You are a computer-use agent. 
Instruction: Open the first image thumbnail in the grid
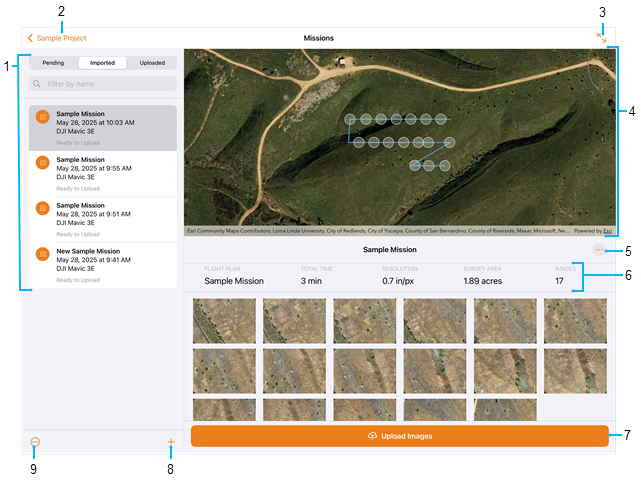(224, 321)
